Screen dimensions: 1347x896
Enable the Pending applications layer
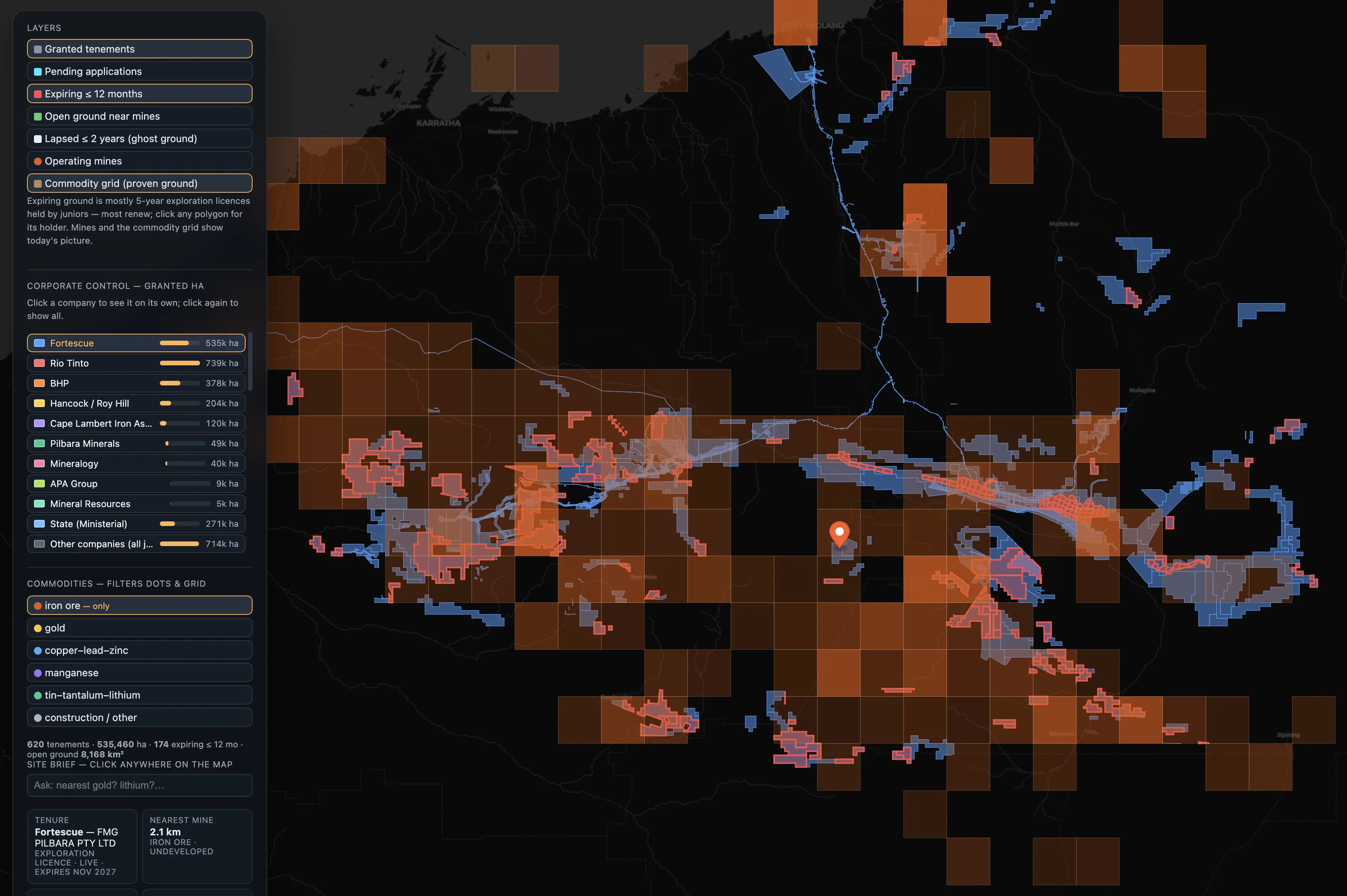[139, 71]
